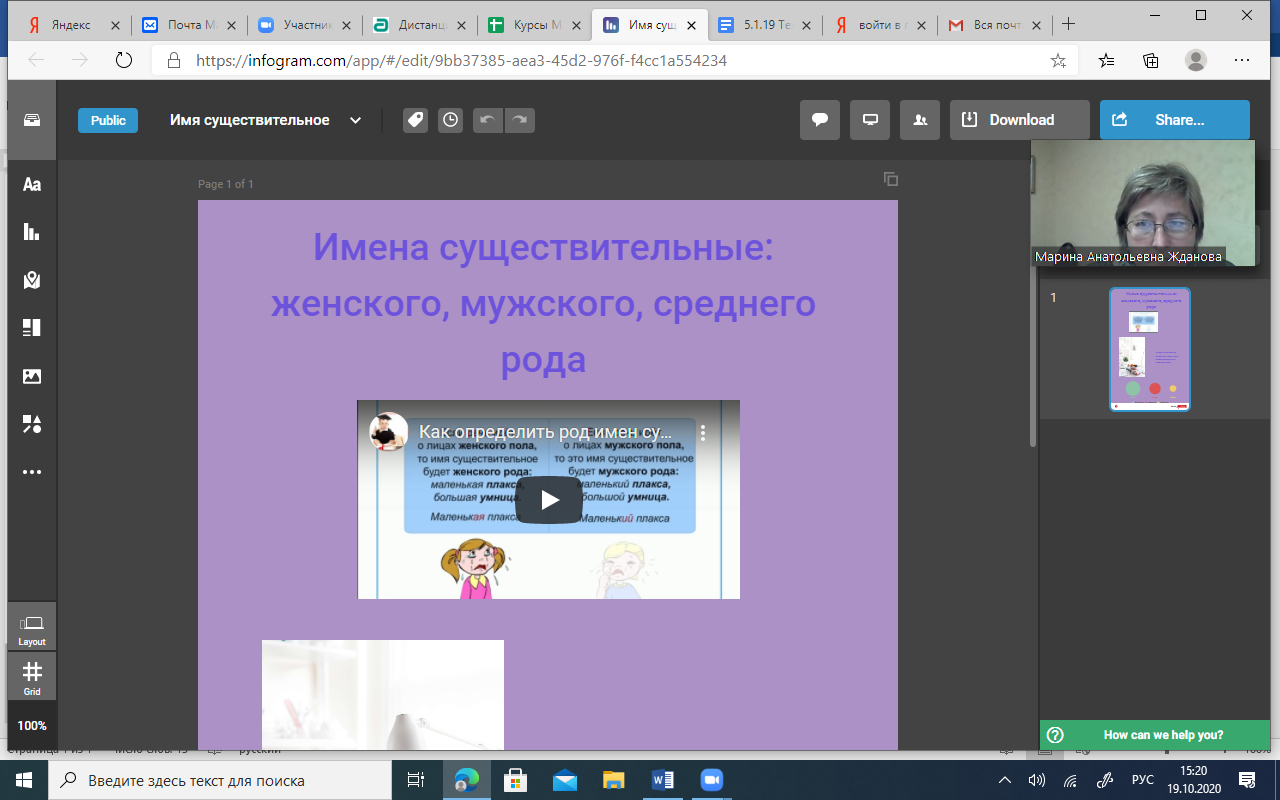This screenshot has height=800, width=1280.
Task: Play the embedded YouTube video
Action: tap(549, 499)
